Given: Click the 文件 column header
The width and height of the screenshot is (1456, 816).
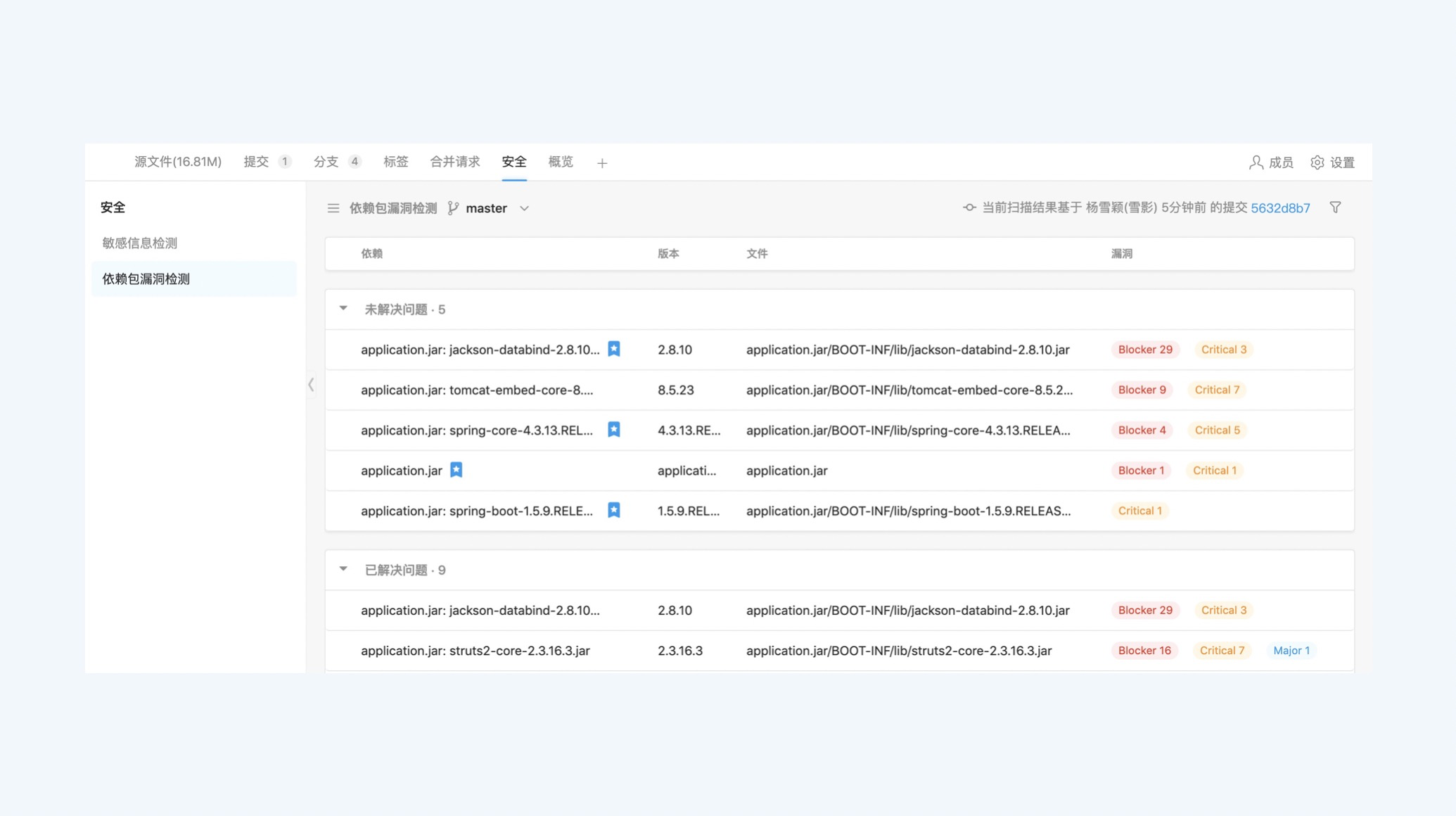Looking at the screenshot, I should coord(757,253).
